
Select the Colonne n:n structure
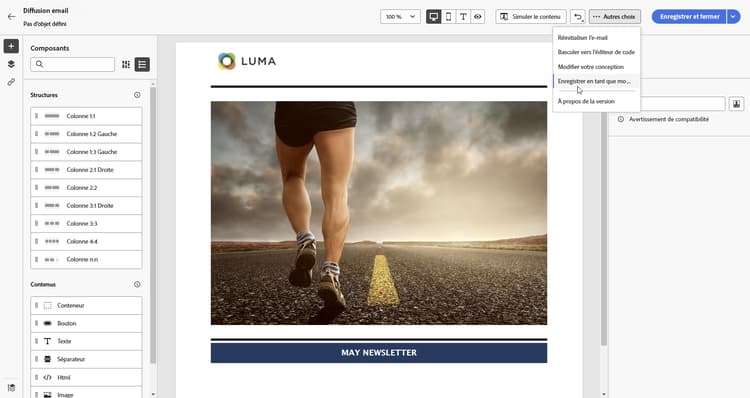click(x=87, y=259)
